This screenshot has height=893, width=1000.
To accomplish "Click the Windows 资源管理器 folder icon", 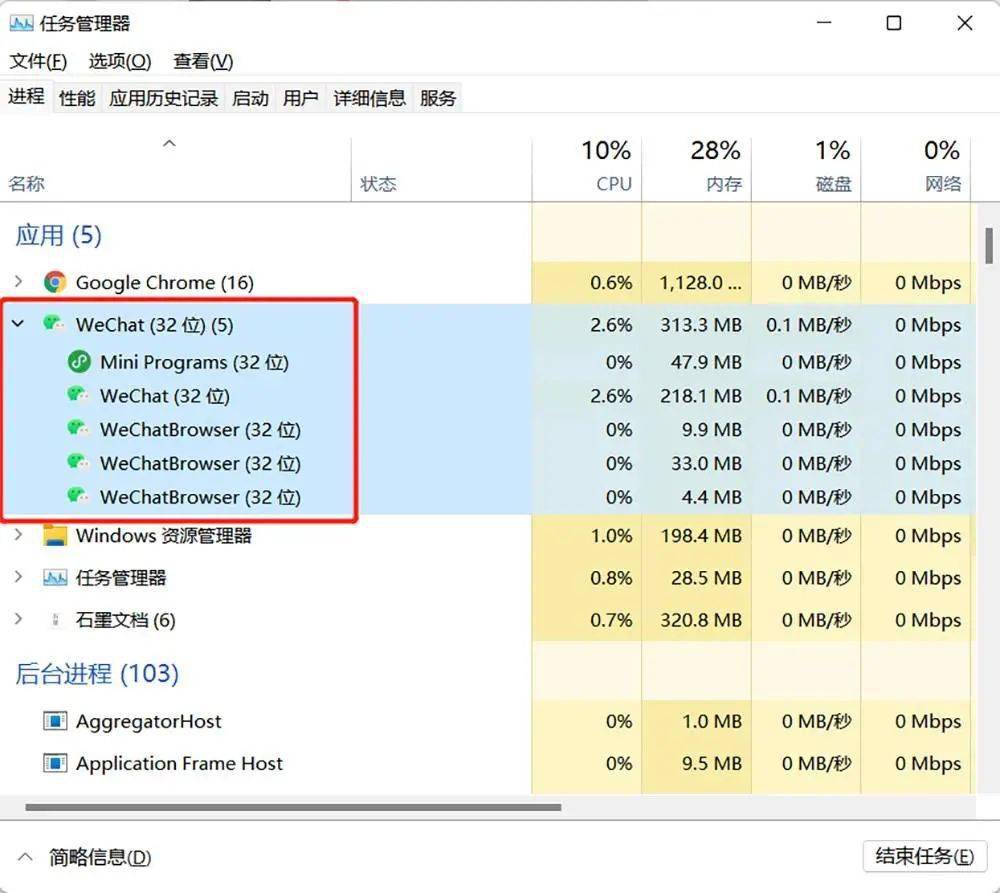I will click(x=54, y=536).
